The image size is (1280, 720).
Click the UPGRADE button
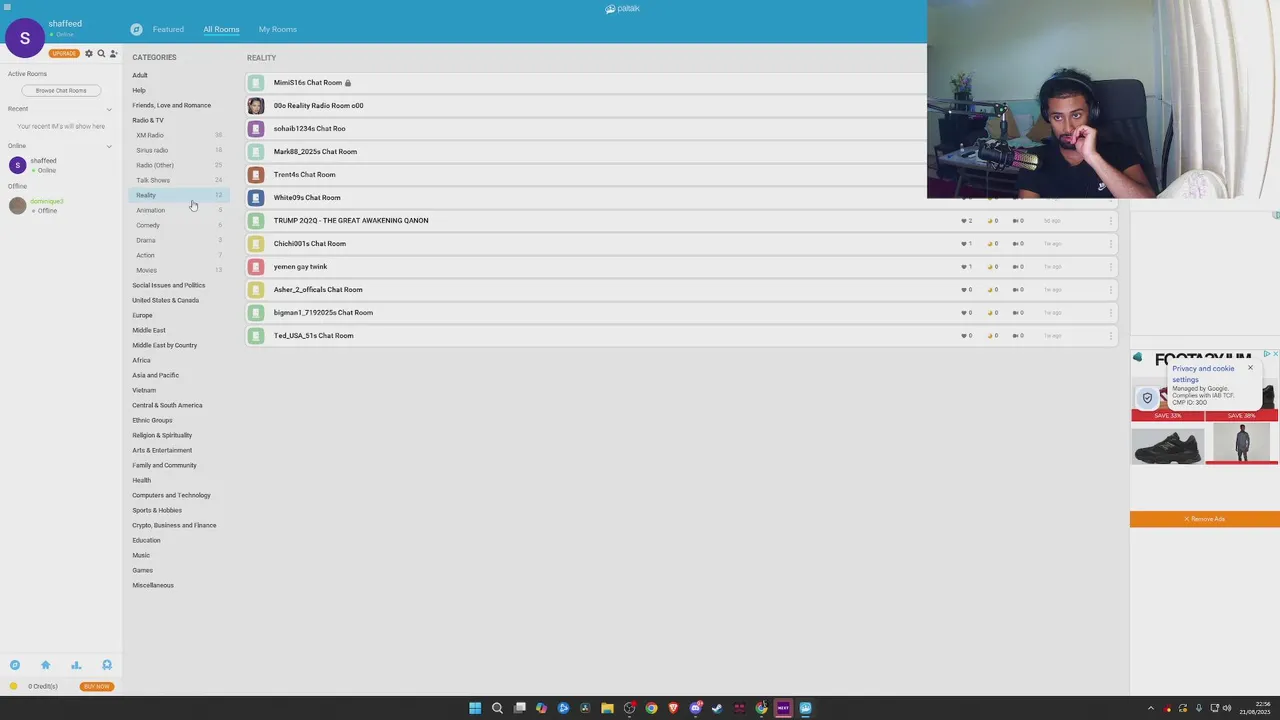click(64, 53)
